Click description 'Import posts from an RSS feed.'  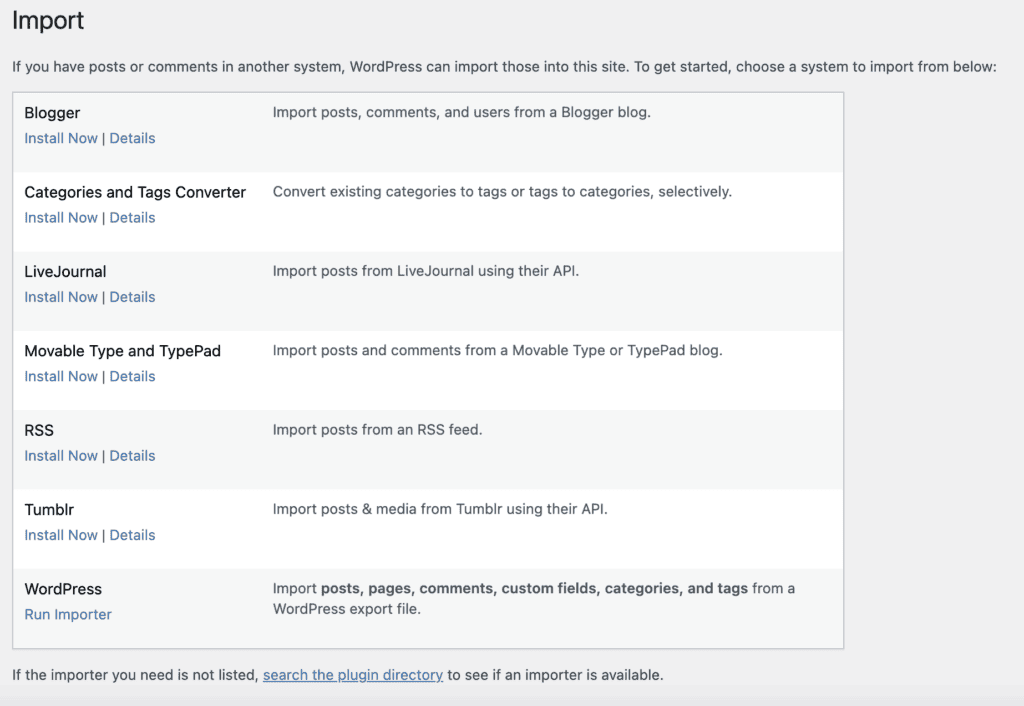click(377, 430)
